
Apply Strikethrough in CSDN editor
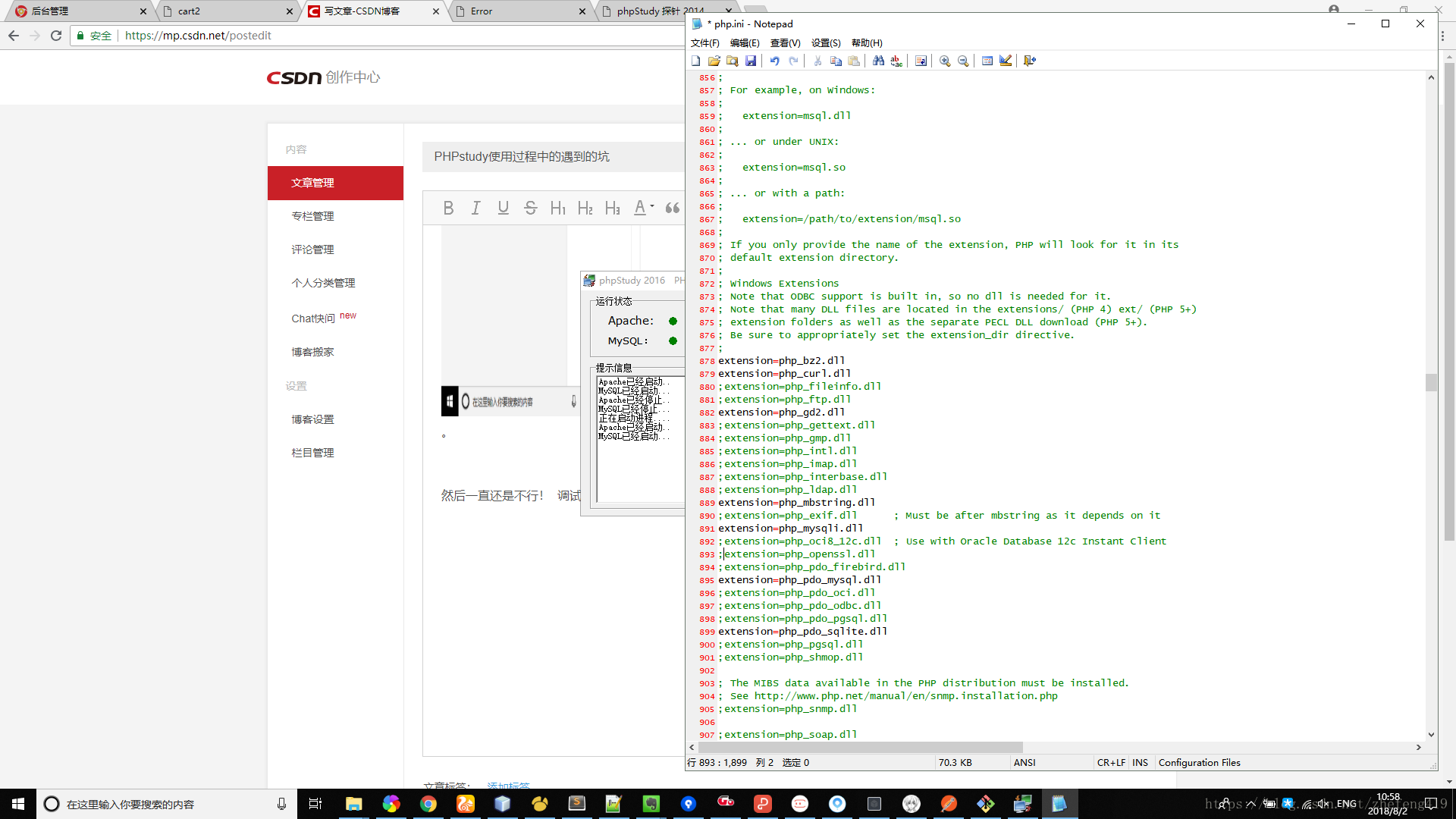tap(530, 208)
